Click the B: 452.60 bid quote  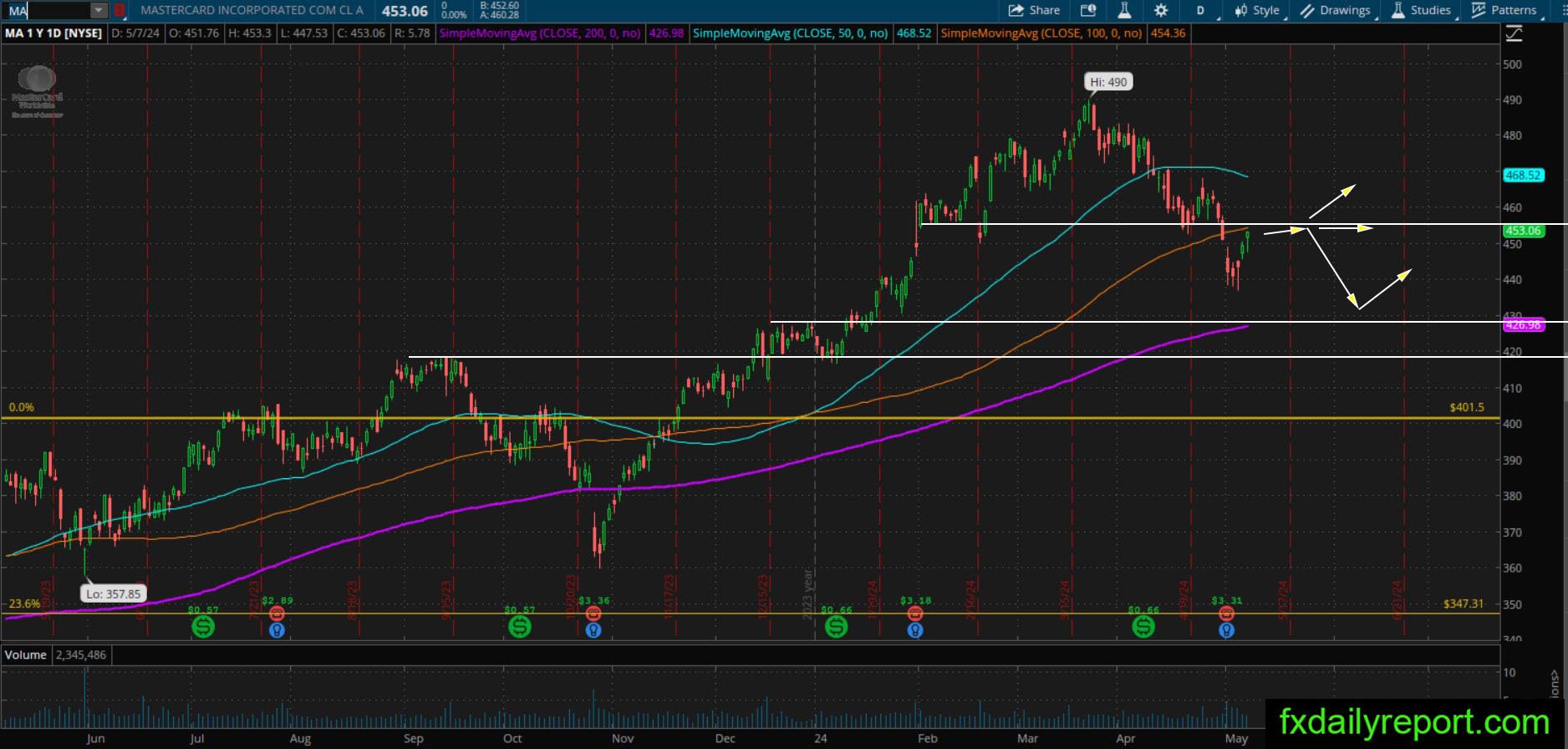point(500,5)
